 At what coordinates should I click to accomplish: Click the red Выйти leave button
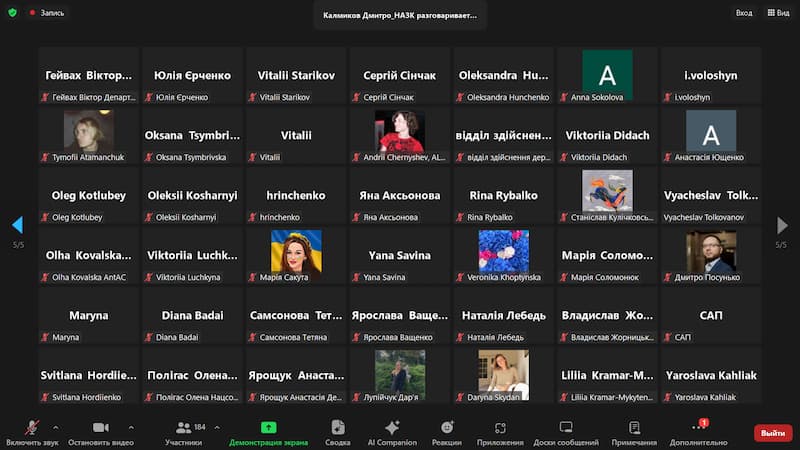point(772,433)
